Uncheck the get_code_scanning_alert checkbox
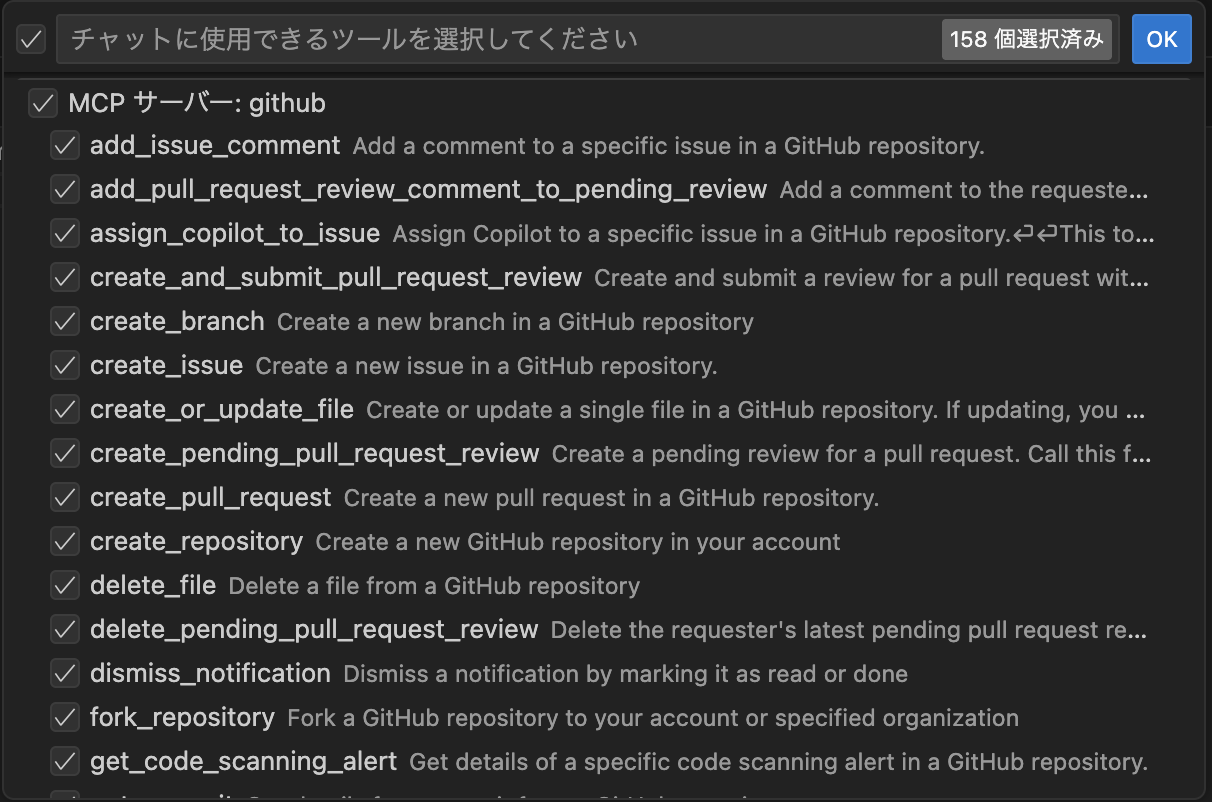This screenshot has height=802, width=1212. (x=65, y=761)
